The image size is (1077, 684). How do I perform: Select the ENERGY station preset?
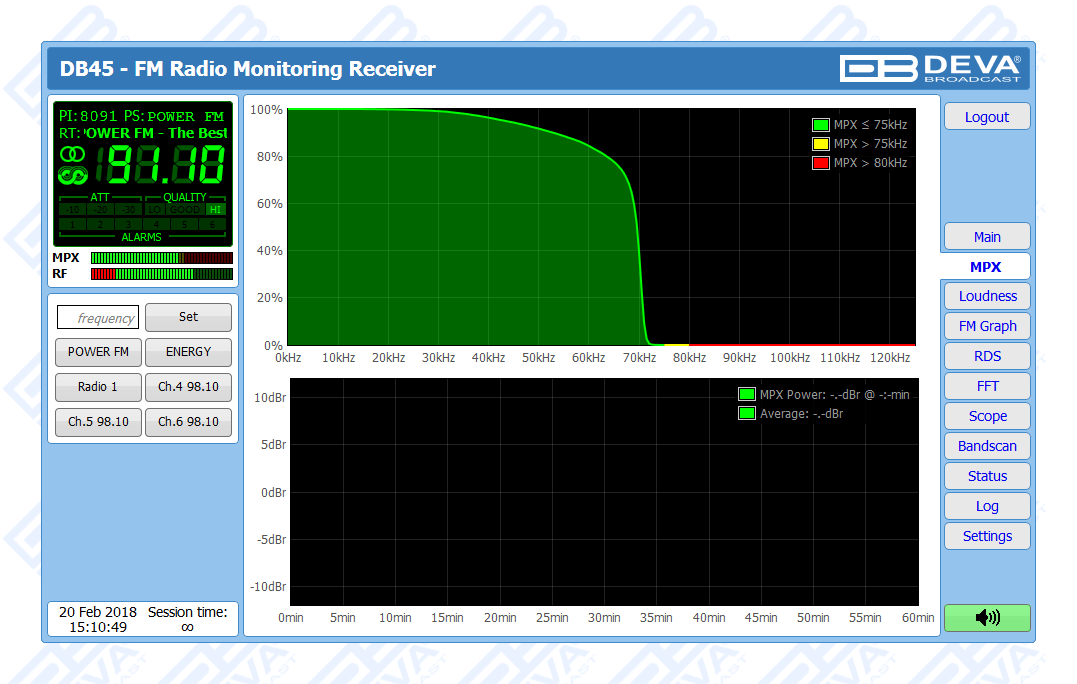tap(188, 352)
